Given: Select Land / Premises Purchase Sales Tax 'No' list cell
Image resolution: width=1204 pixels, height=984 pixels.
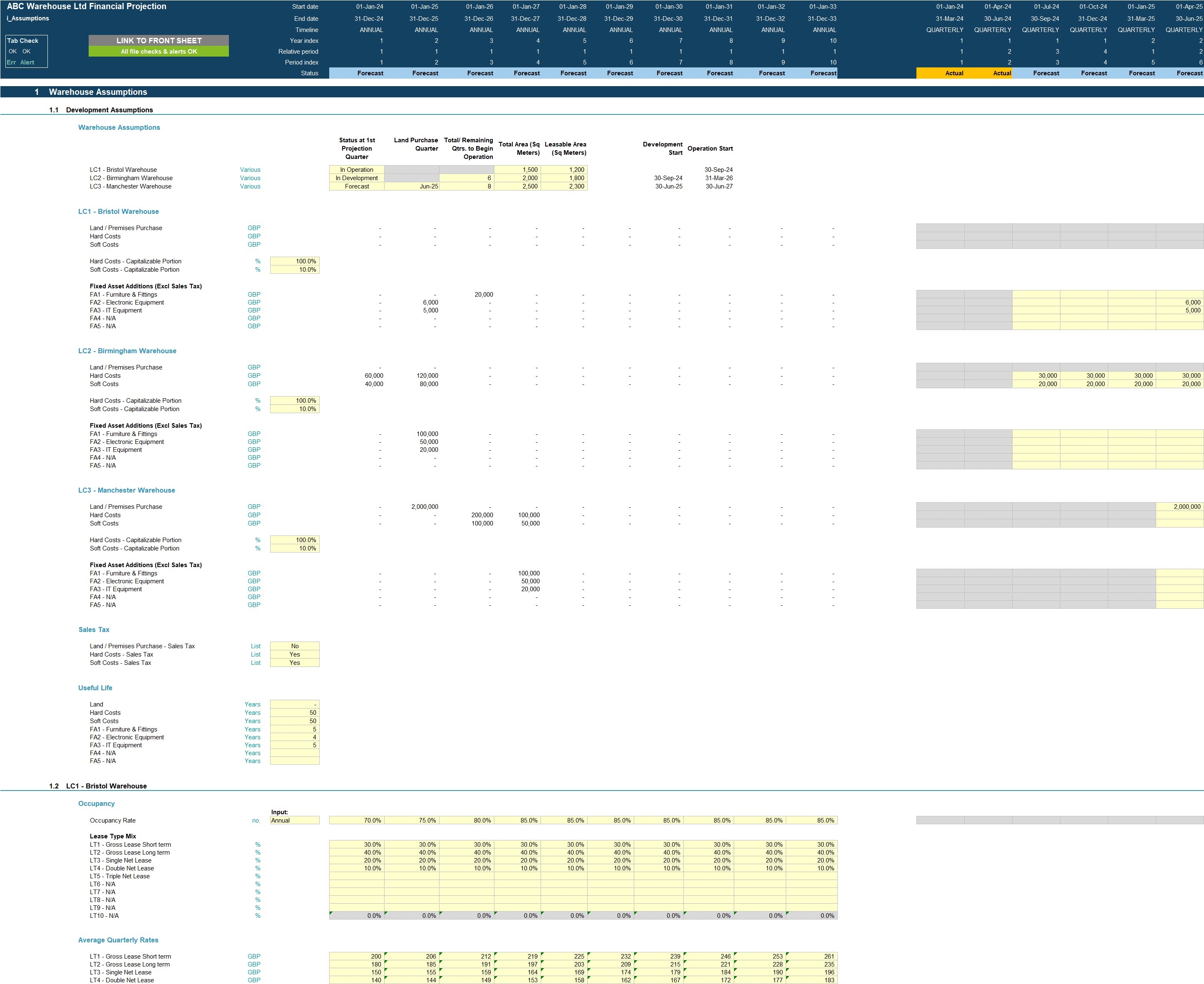Looking at the screenshot, I should pos(295,646).
